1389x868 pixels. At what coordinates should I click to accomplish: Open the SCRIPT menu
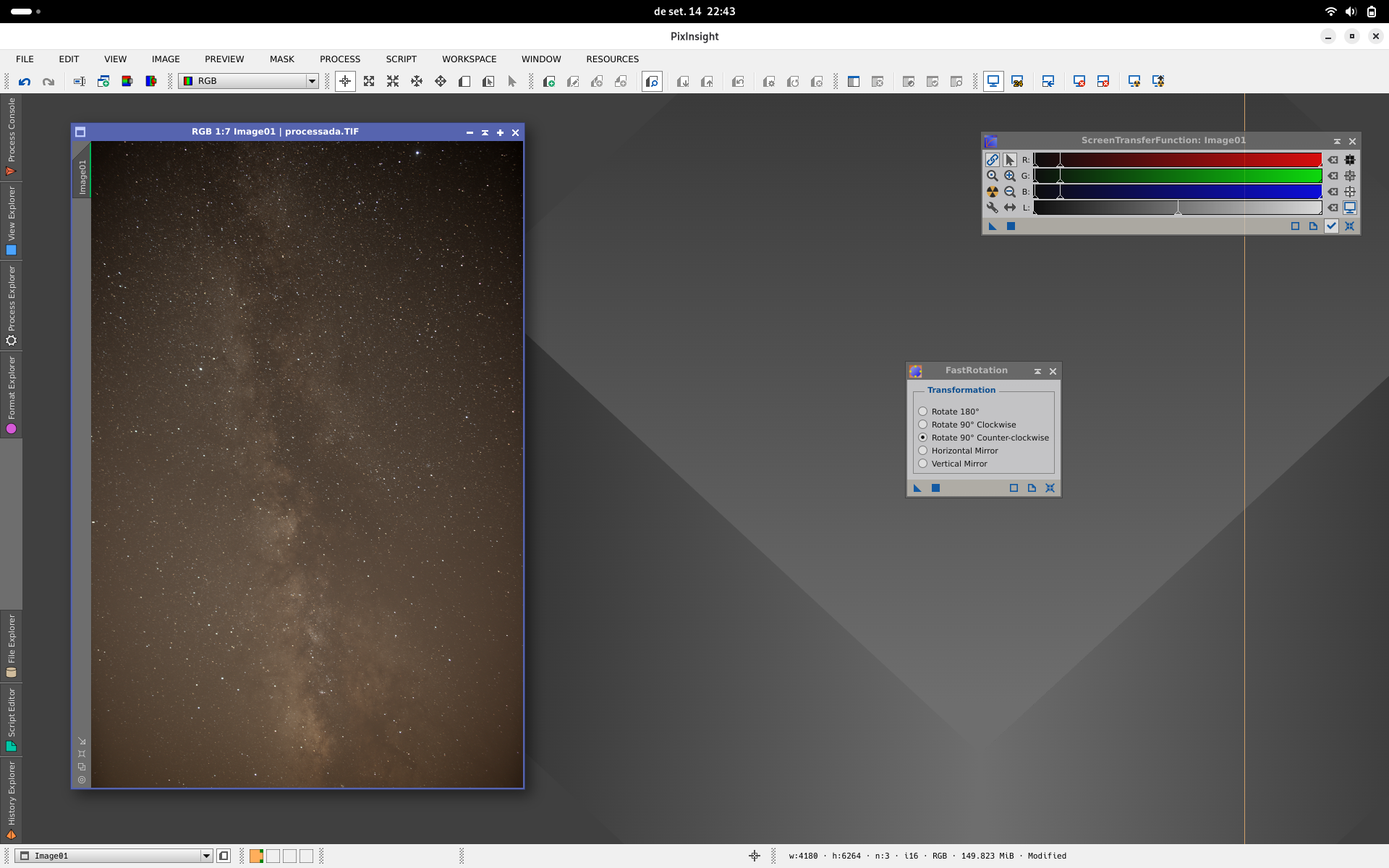[x=401, y=59]
